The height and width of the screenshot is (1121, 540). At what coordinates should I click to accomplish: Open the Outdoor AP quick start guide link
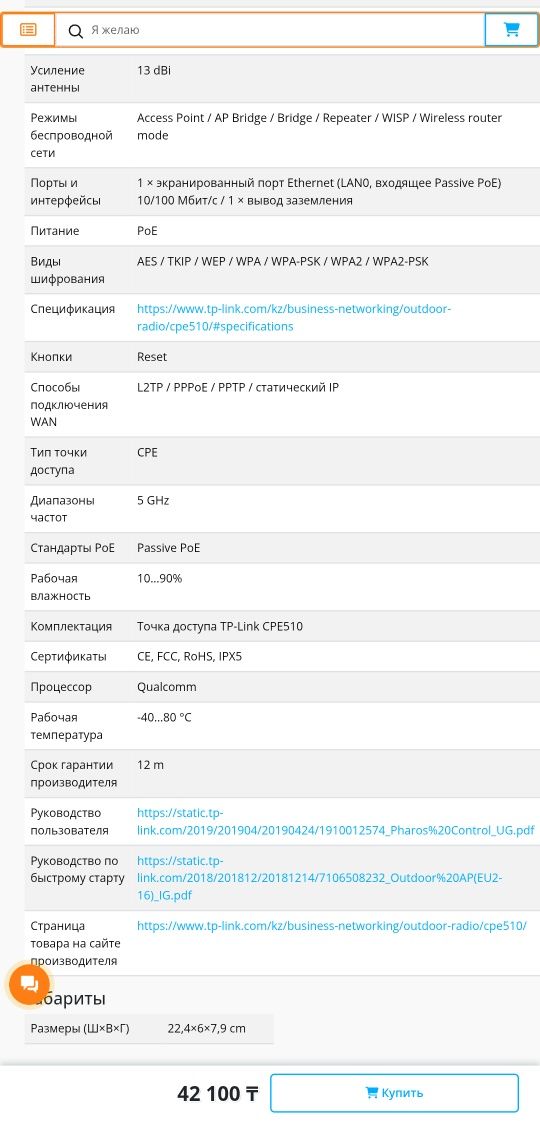point(319,878)
